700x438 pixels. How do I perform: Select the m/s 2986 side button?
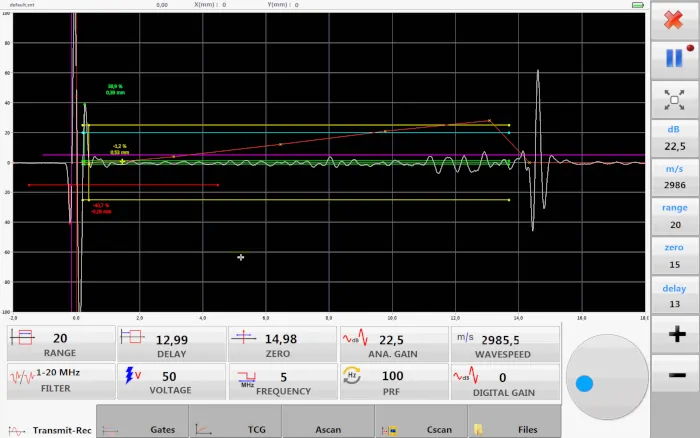[x=674, y=177]
